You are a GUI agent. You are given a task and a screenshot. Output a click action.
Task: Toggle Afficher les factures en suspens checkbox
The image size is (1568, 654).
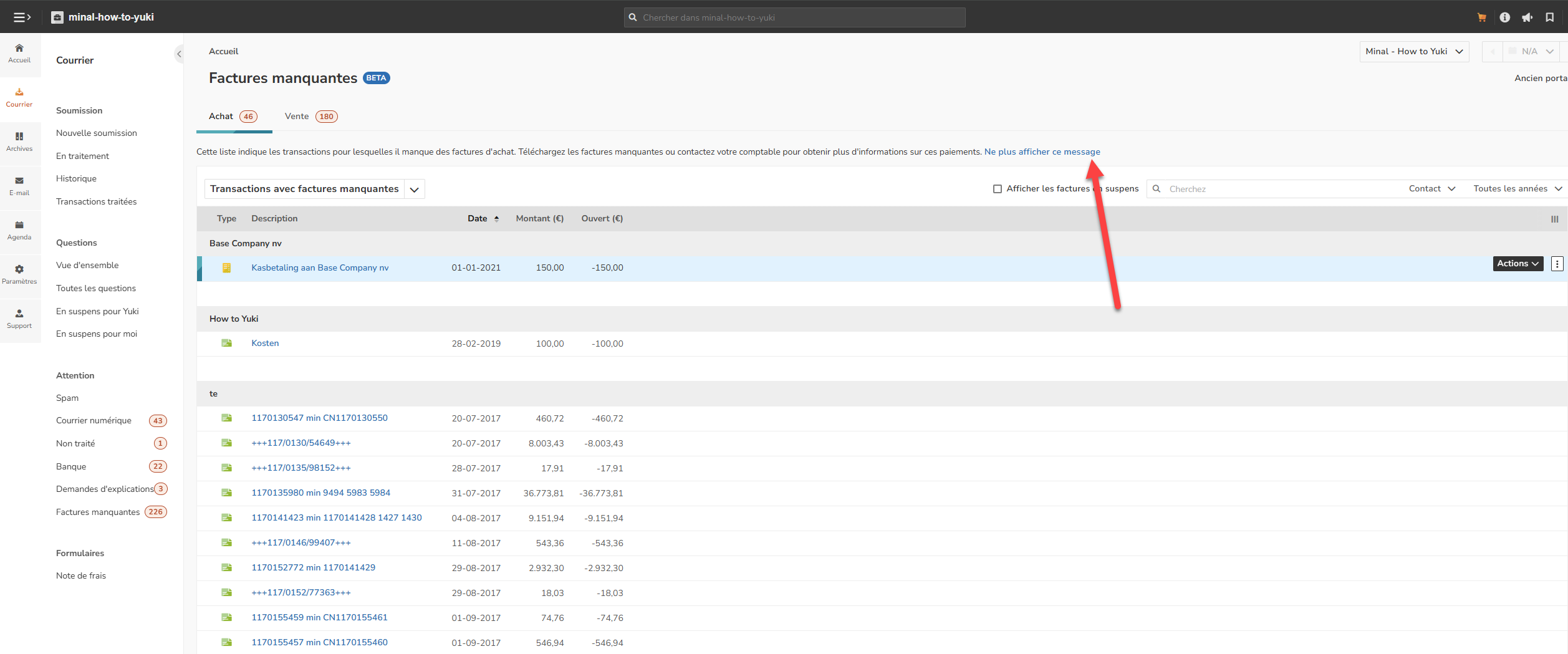pos(998,189)
